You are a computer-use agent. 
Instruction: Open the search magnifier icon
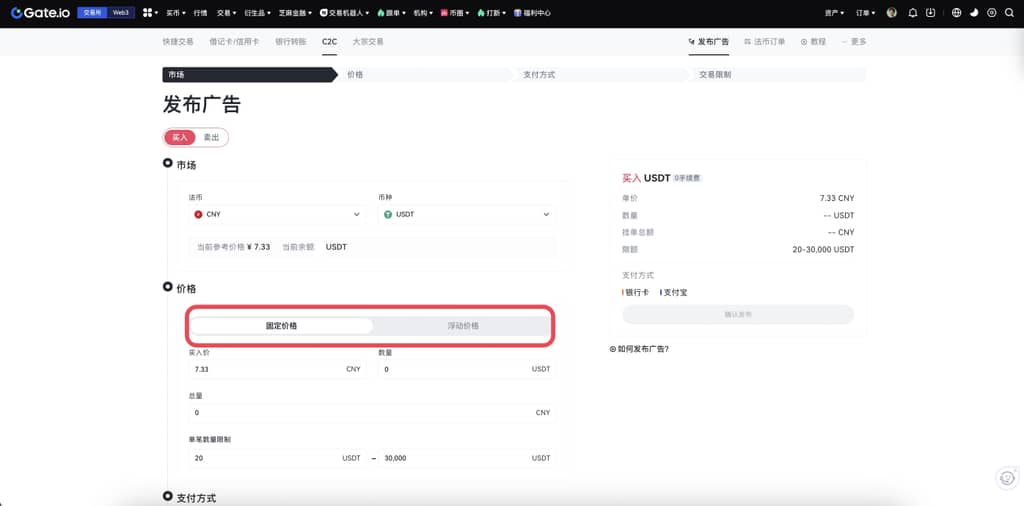coord(1008,13)
